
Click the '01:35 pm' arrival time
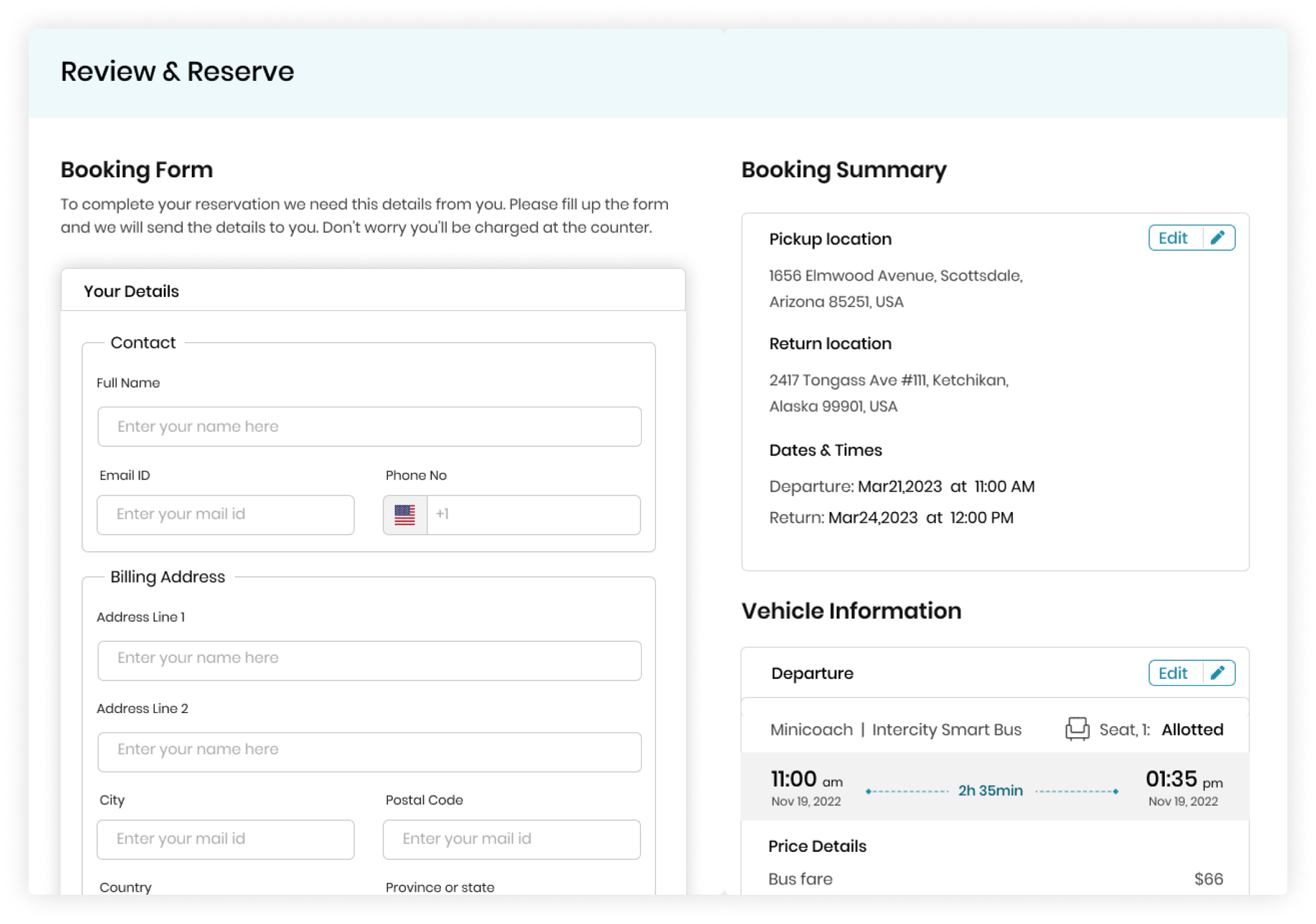1184,779
